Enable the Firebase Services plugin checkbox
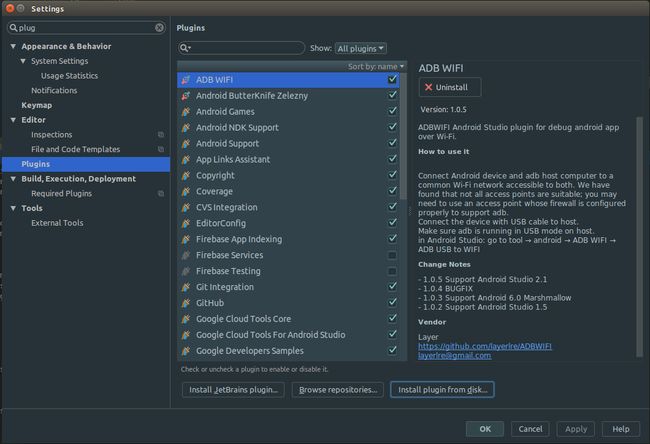Image resolution: width=650 pixels, height=444 pixels. point(392,255)
